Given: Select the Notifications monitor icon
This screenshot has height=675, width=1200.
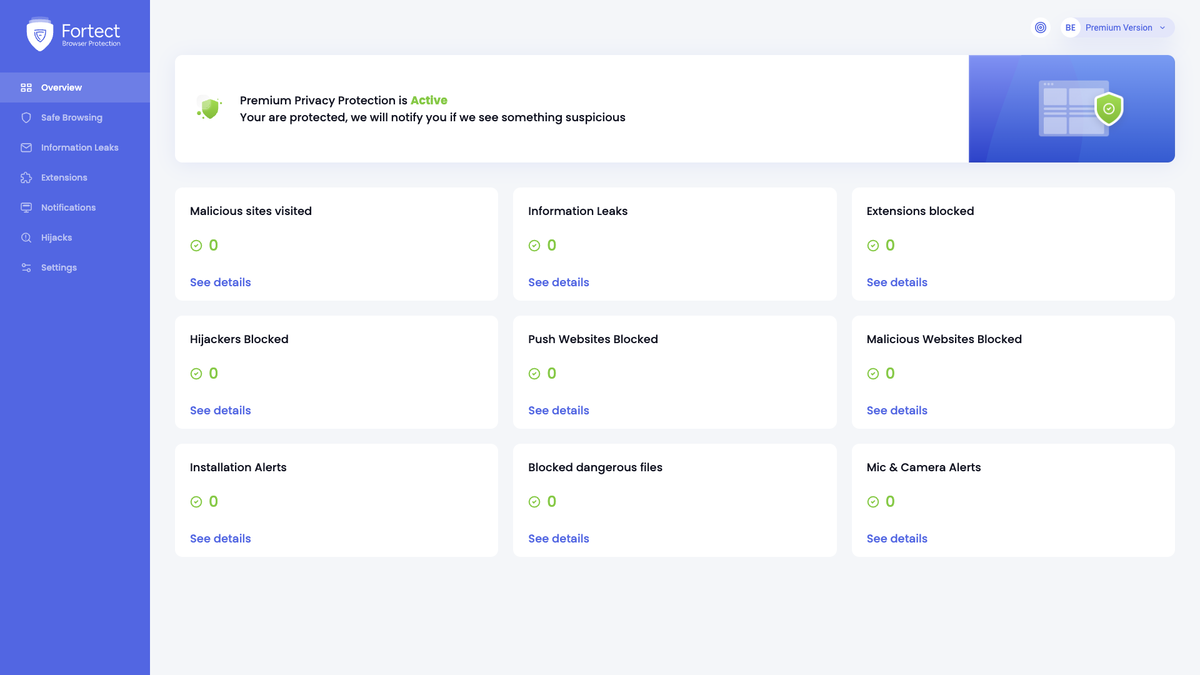Looking at the screenshot, I should pos(24,207).
